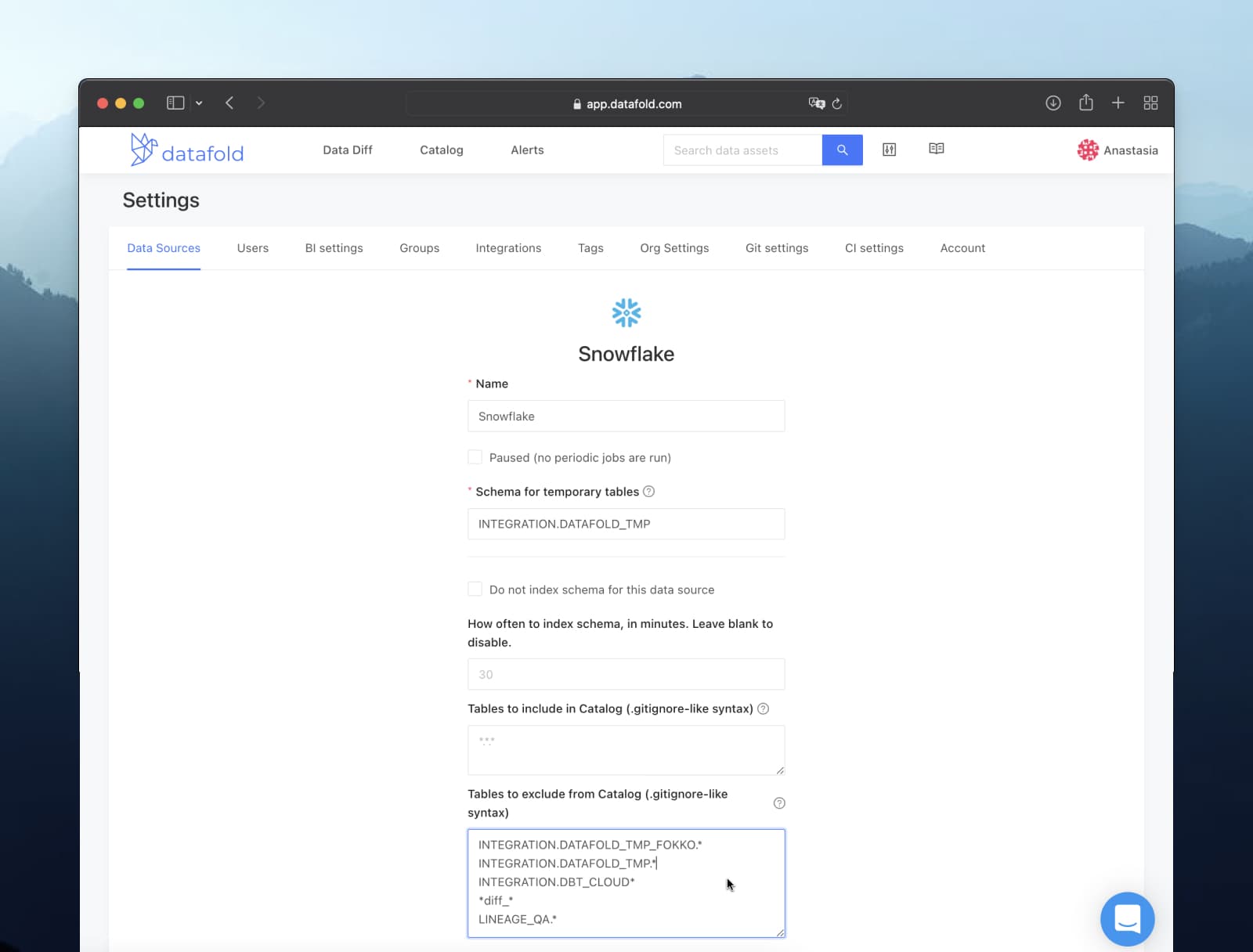Click the include textarea resize handle
1253x952 pixels.
coord(780,770)
